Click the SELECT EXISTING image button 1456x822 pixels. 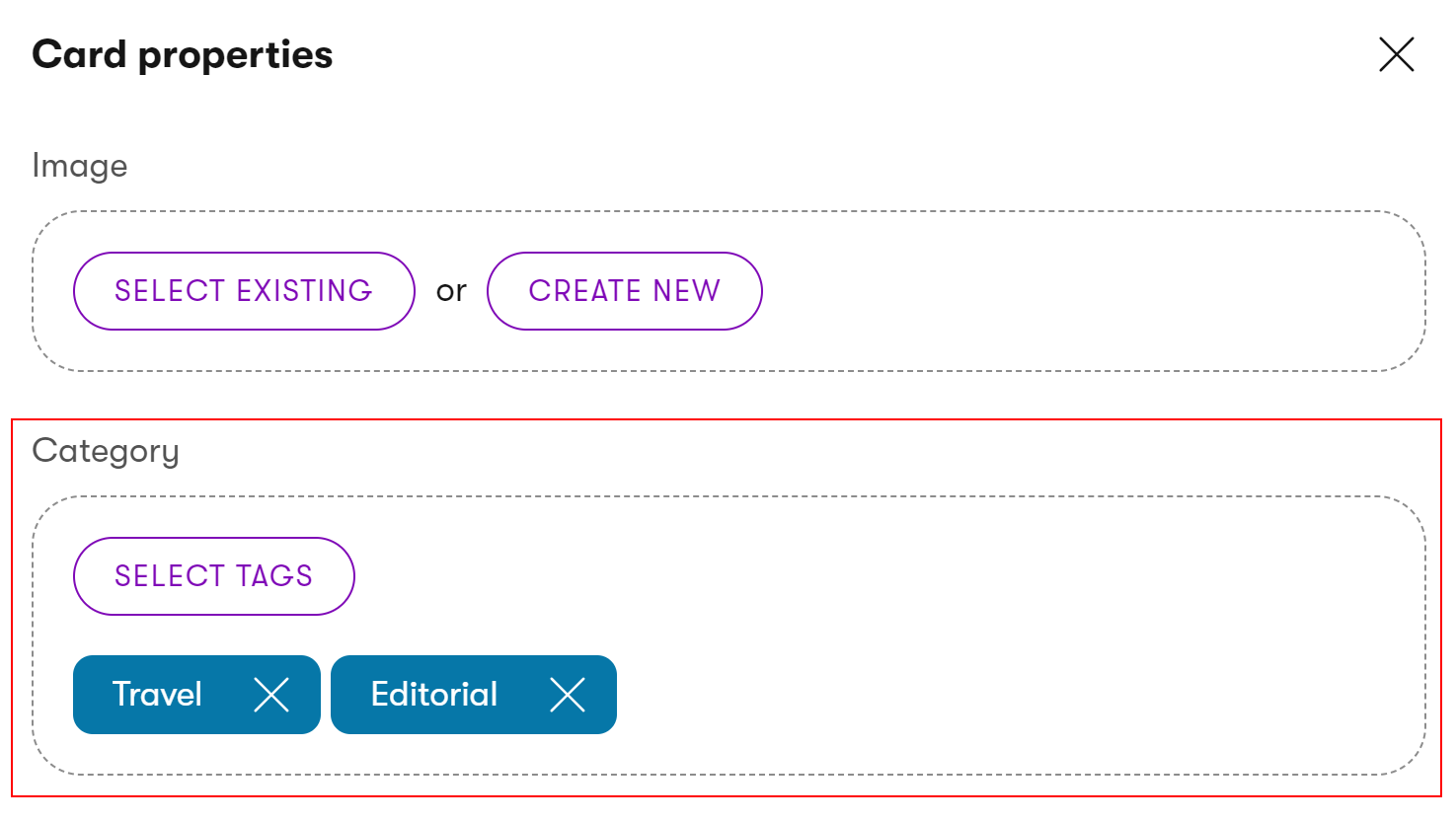(x=244, y=291)
